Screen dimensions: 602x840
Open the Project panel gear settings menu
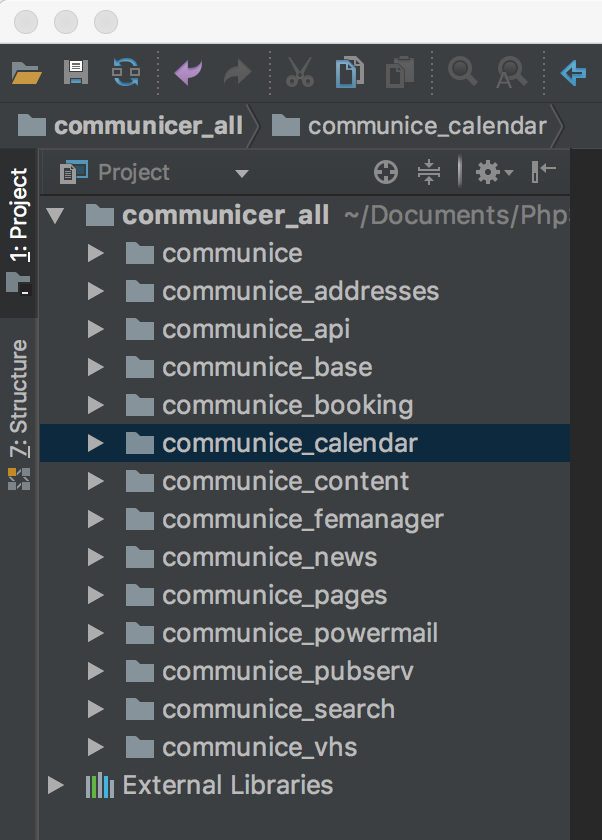tap(492, 173)
